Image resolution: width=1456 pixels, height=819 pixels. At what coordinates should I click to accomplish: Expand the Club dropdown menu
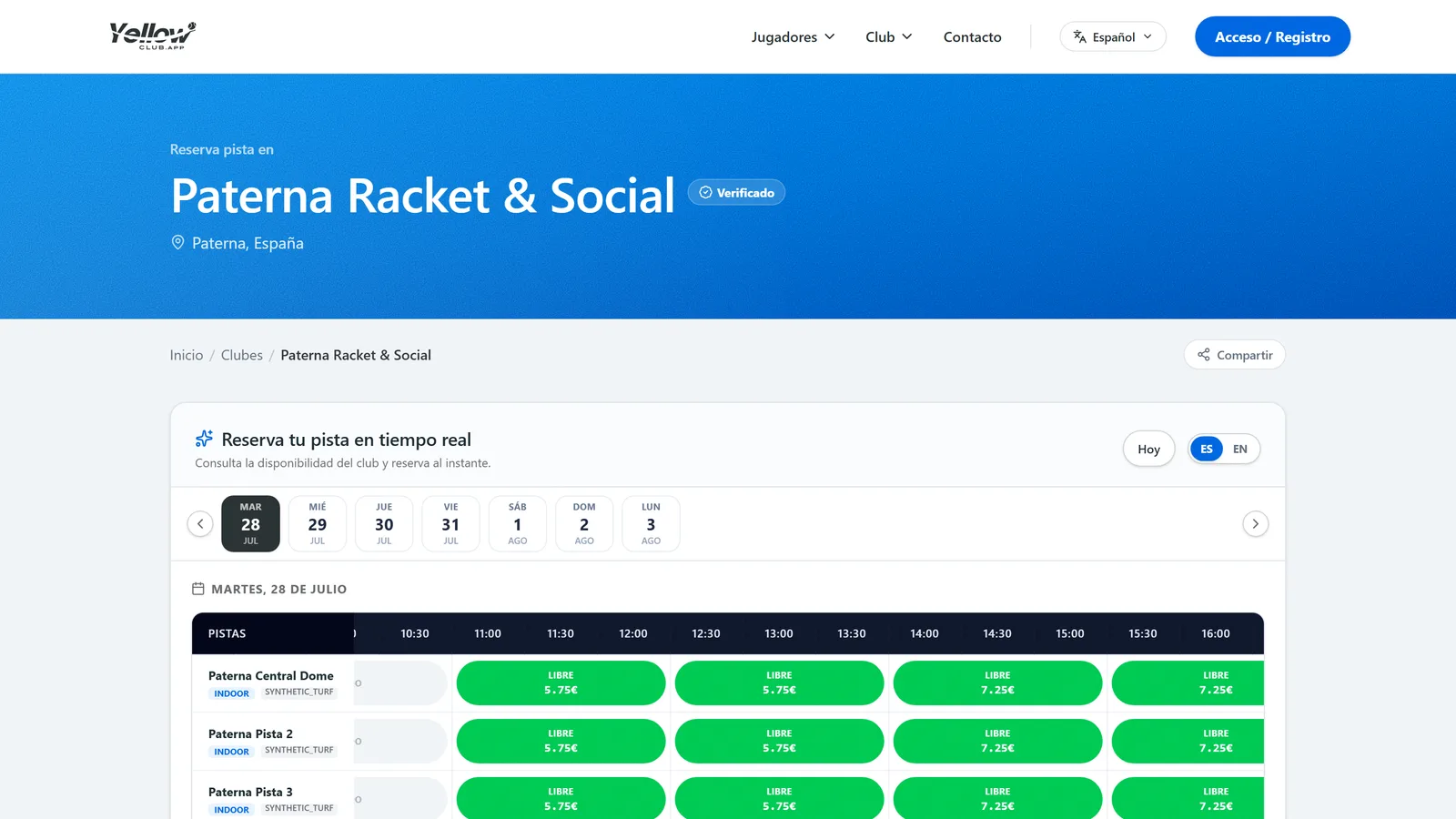(888, 36)
